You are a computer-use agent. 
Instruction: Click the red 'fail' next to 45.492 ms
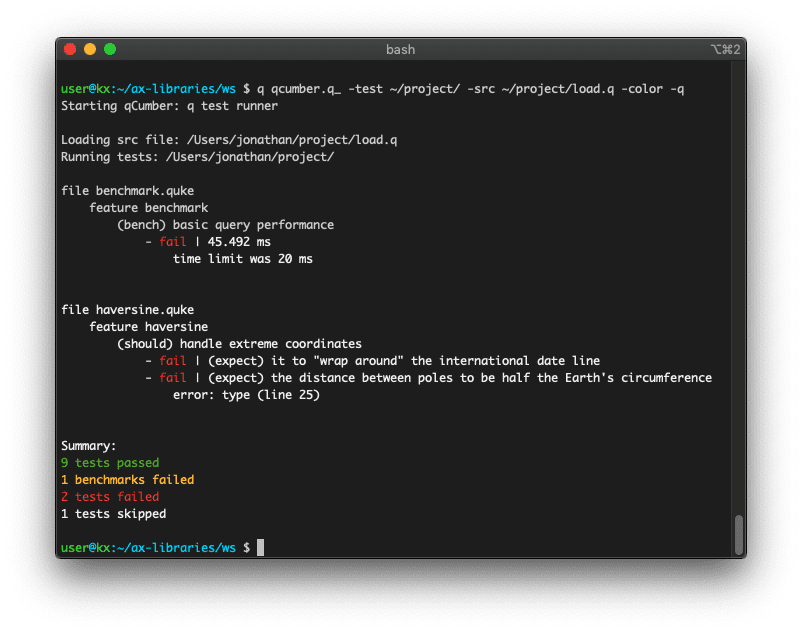172,242
